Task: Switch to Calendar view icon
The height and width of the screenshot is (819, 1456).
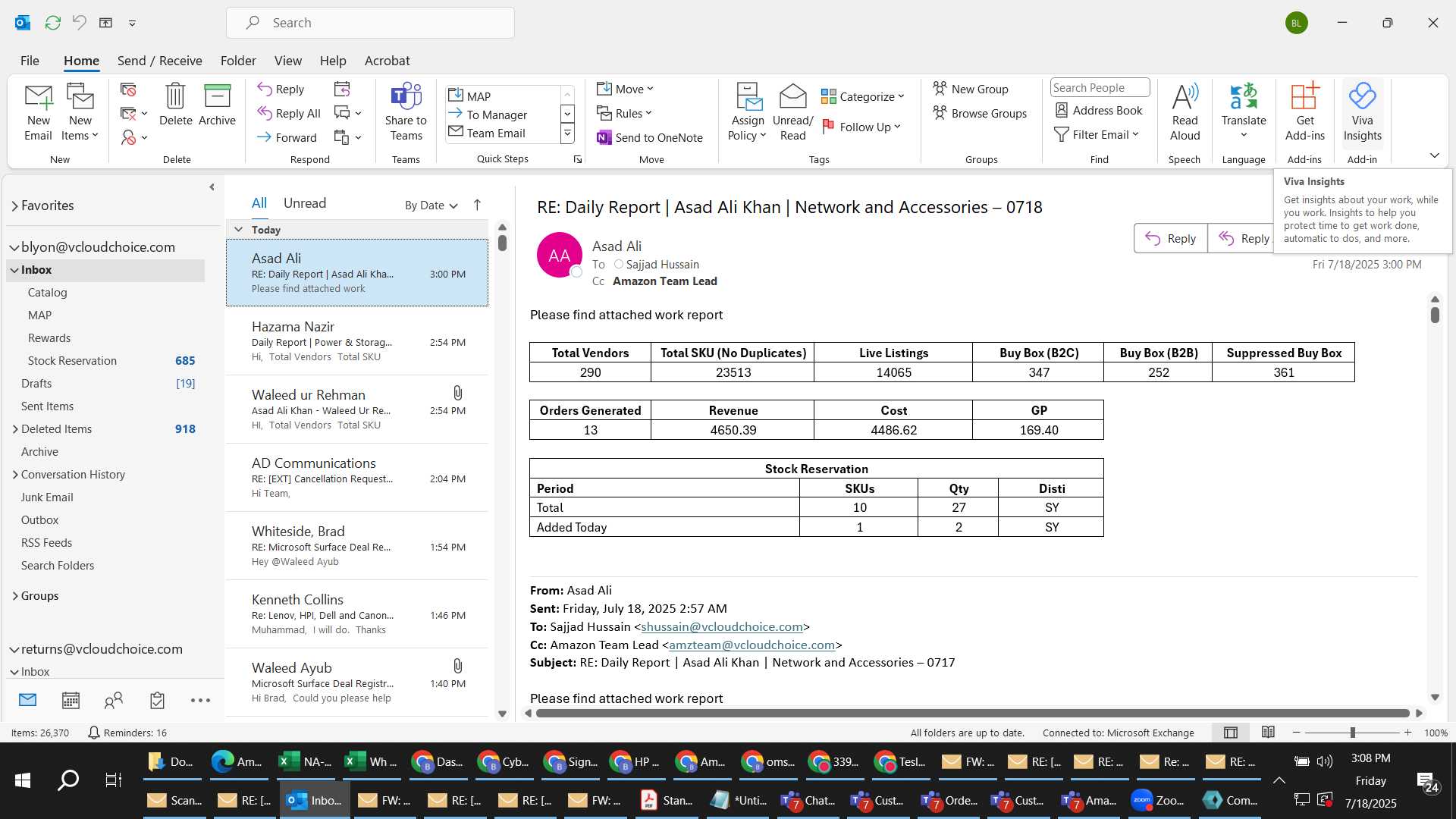Action: pos(71,700)
